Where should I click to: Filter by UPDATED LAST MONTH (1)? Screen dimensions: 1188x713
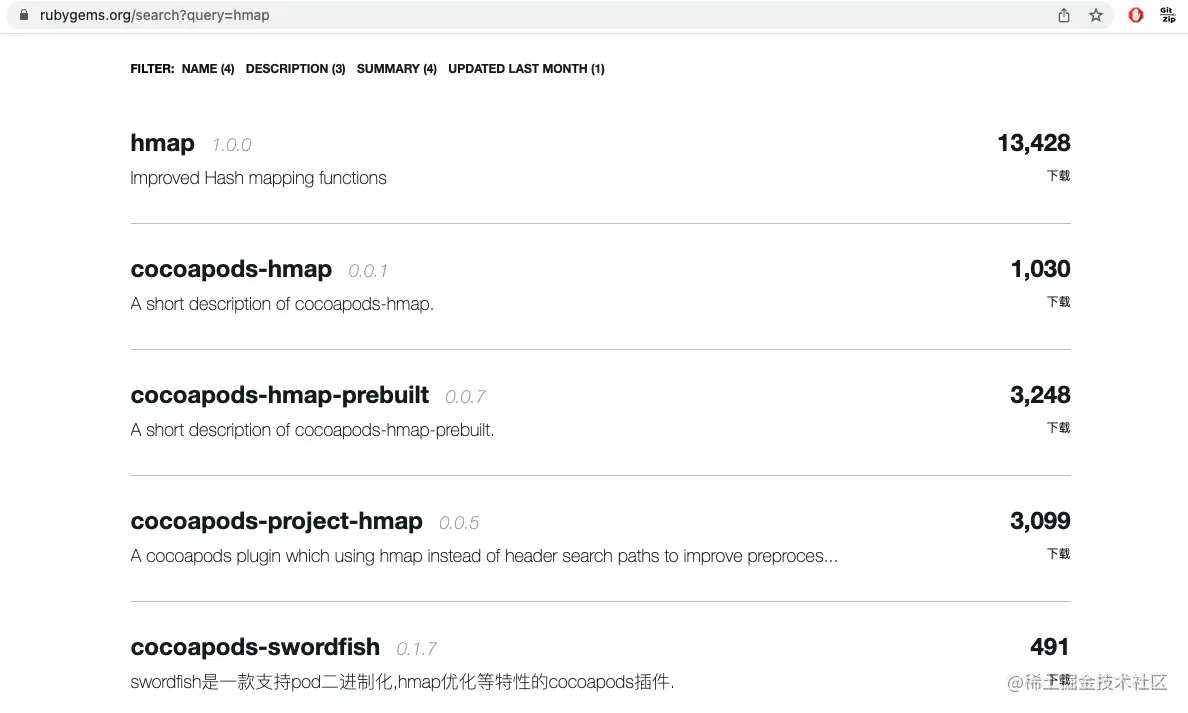coord(526,69)
